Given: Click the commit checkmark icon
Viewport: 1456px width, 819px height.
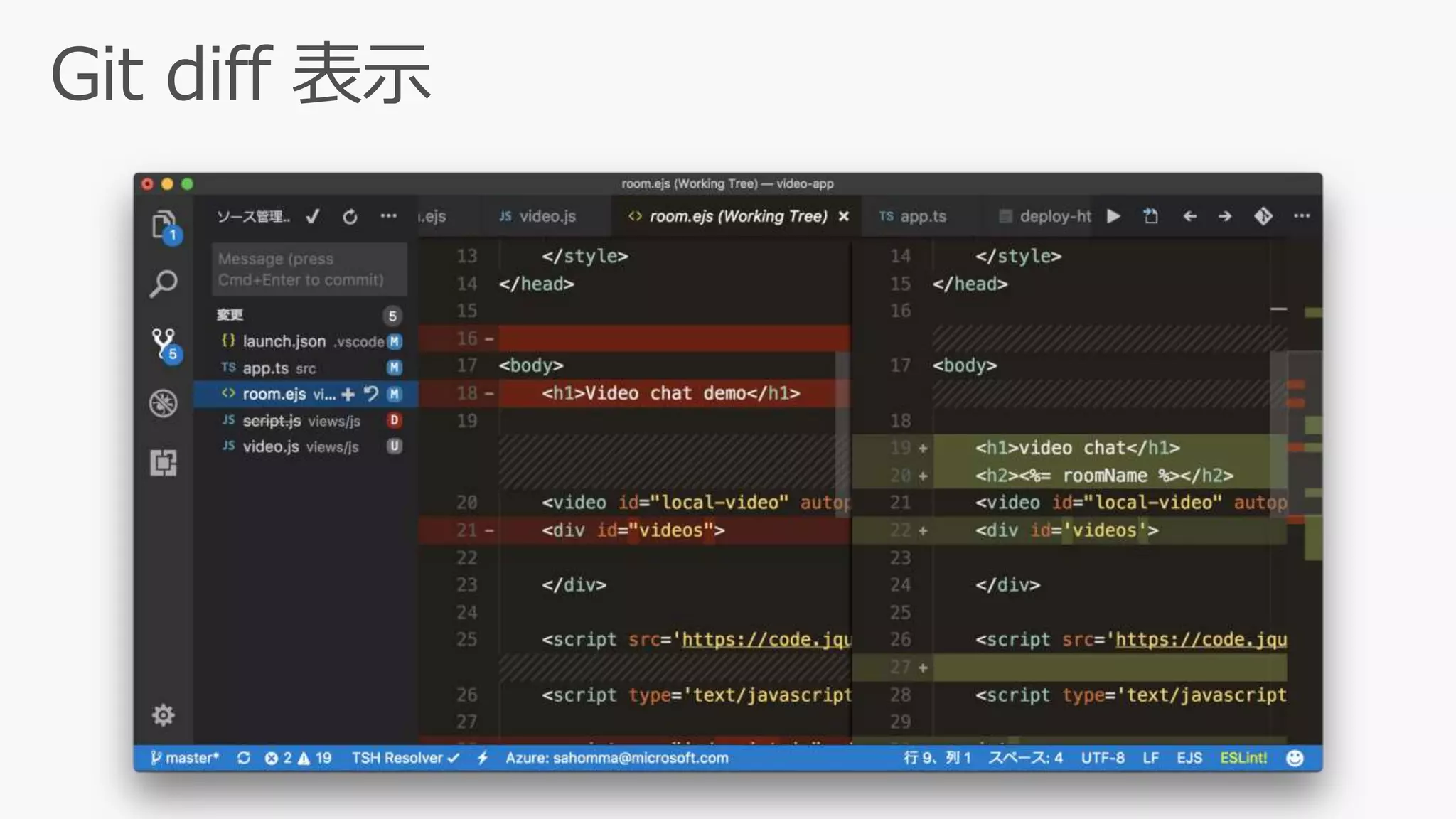Looking at the screenshot, I should [x=313, y=217].
